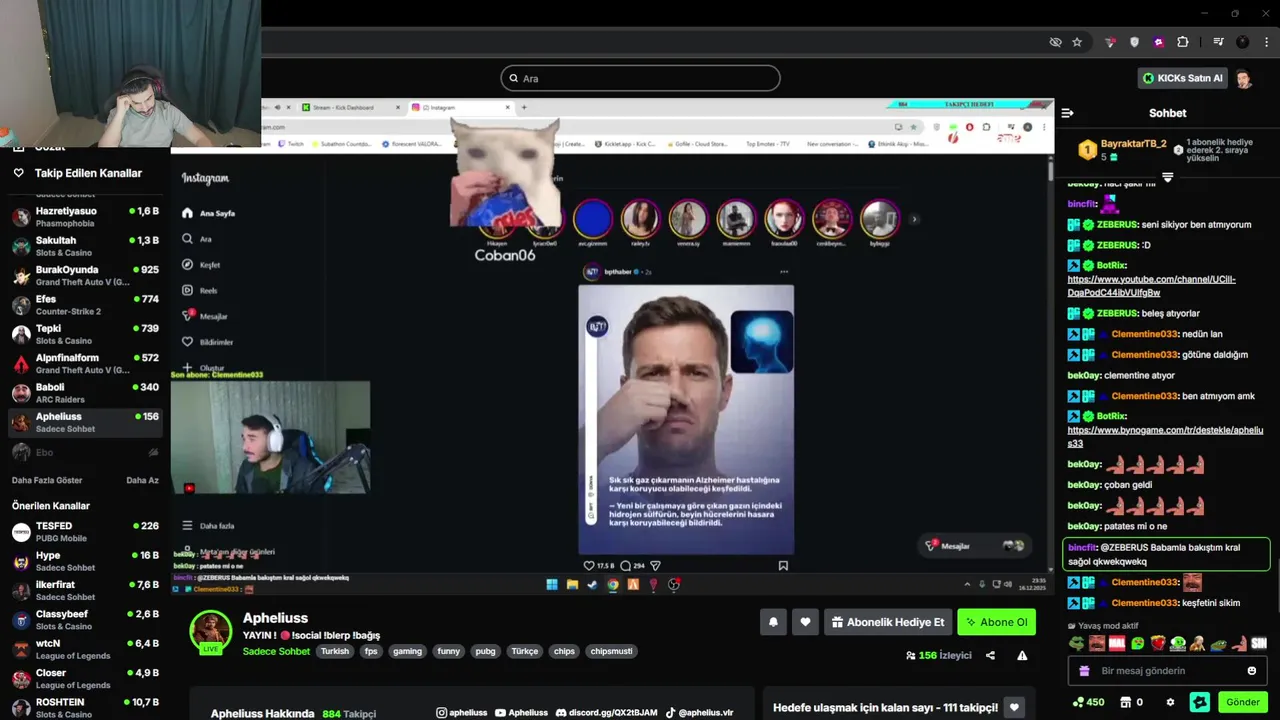Click the Apheliuss live avatar
1280x720 pixels.
tap(211, 632)
